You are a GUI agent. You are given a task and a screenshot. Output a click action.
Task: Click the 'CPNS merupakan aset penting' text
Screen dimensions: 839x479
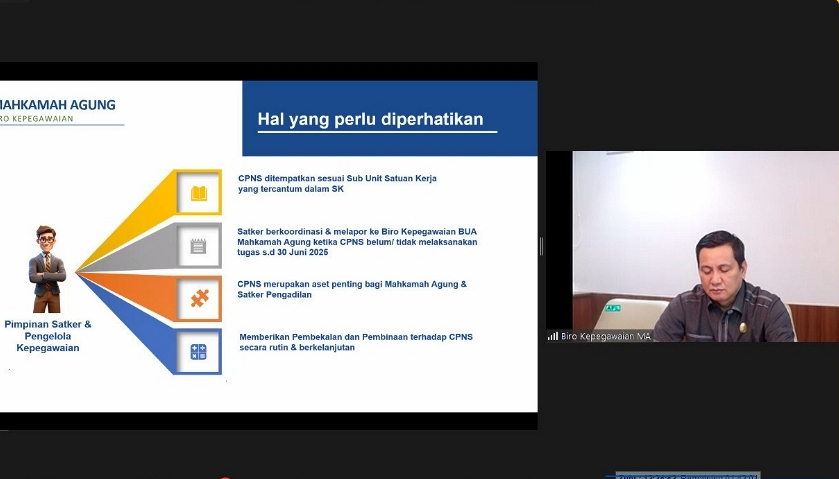[x=352, y=289]
